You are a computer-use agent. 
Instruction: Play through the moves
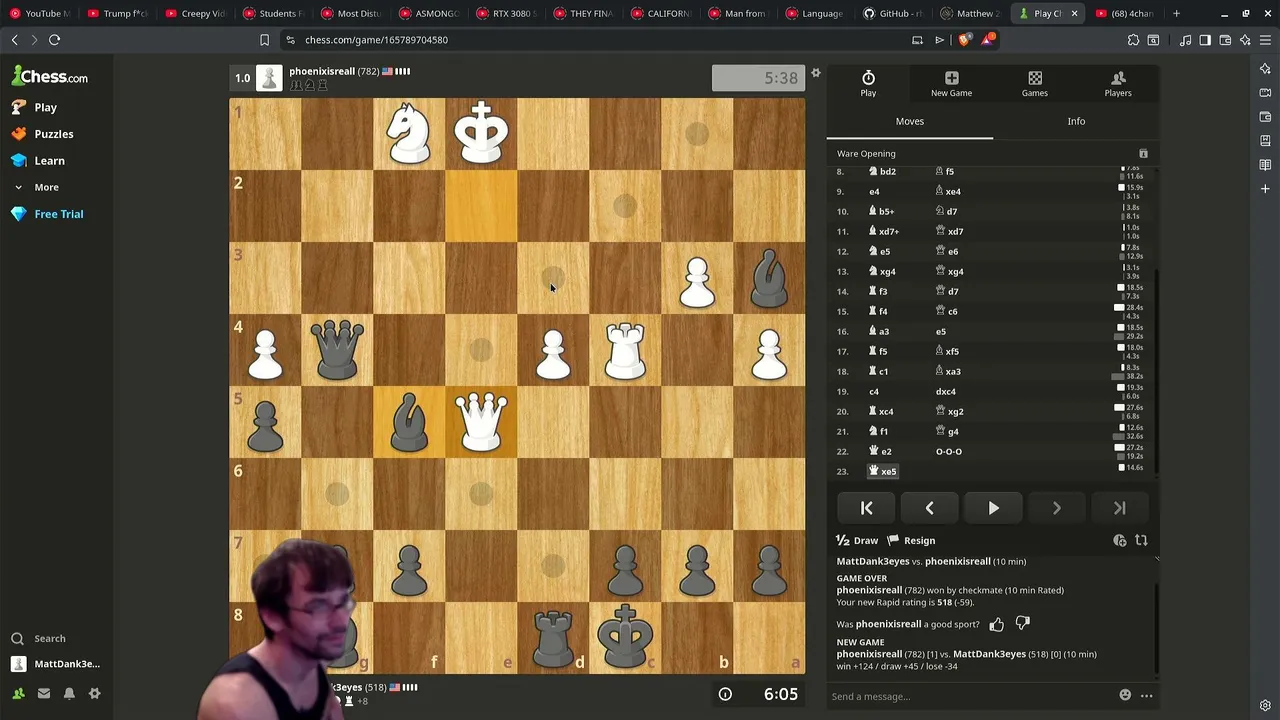click(x=993, y=508)
